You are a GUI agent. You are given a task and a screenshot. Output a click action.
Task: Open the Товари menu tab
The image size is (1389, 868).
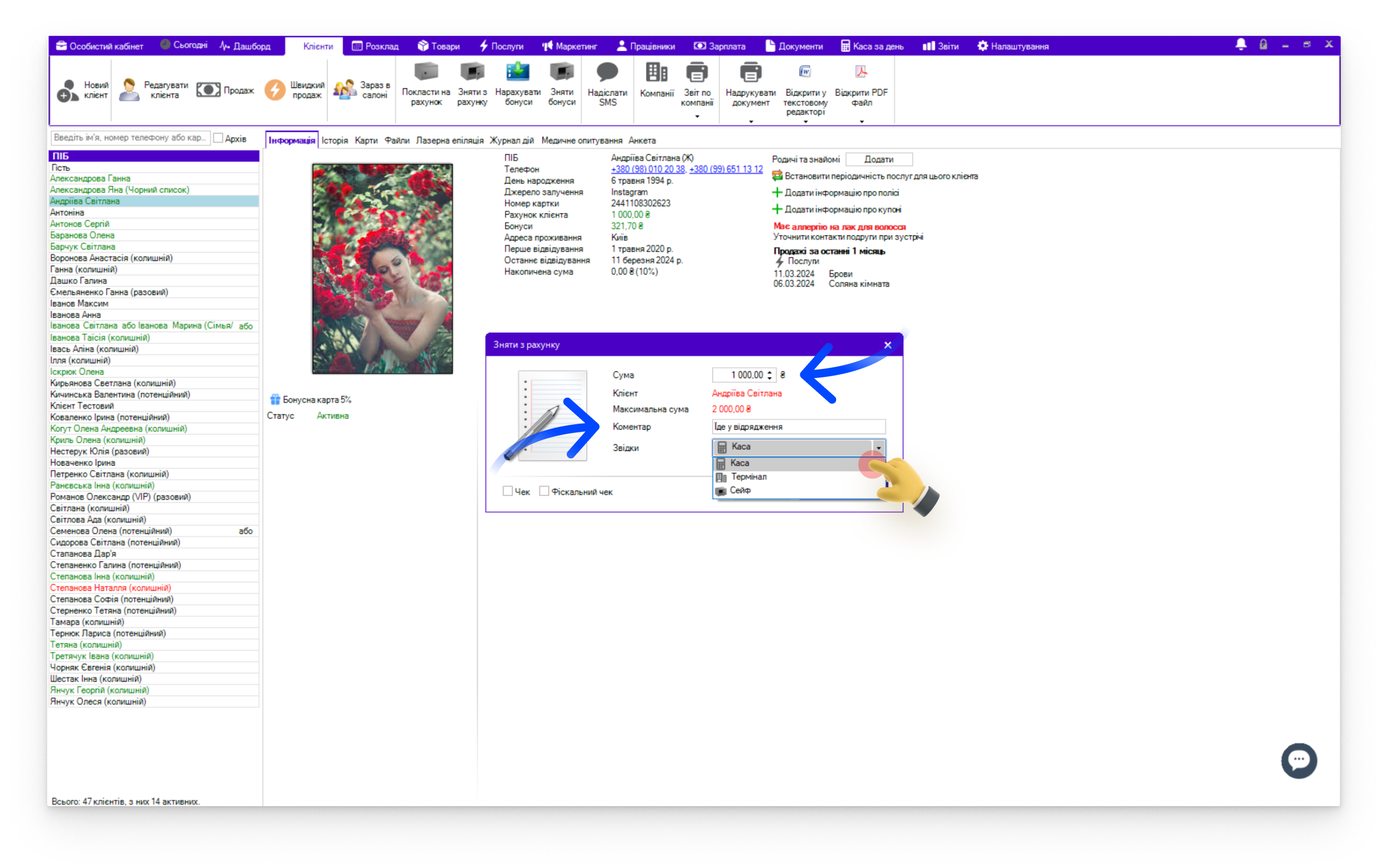(438, 46)
